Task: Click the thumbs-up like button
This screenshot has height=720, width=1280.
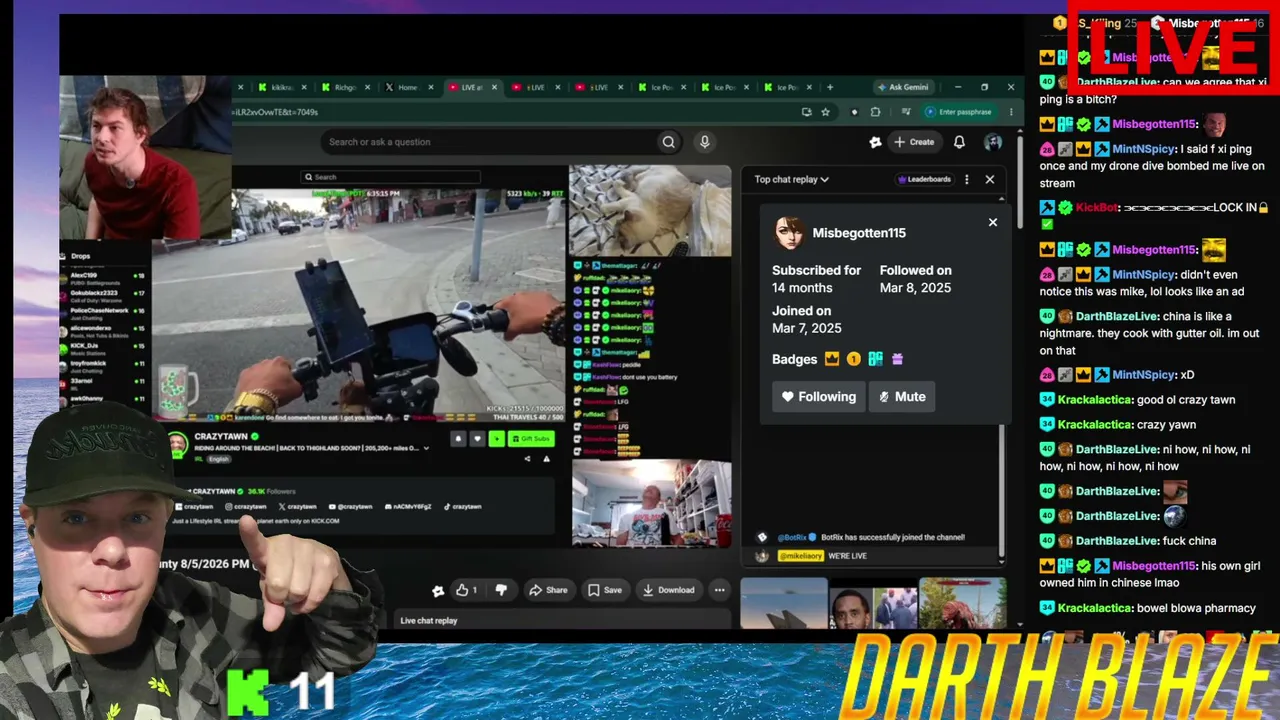Action: point(467,590)
